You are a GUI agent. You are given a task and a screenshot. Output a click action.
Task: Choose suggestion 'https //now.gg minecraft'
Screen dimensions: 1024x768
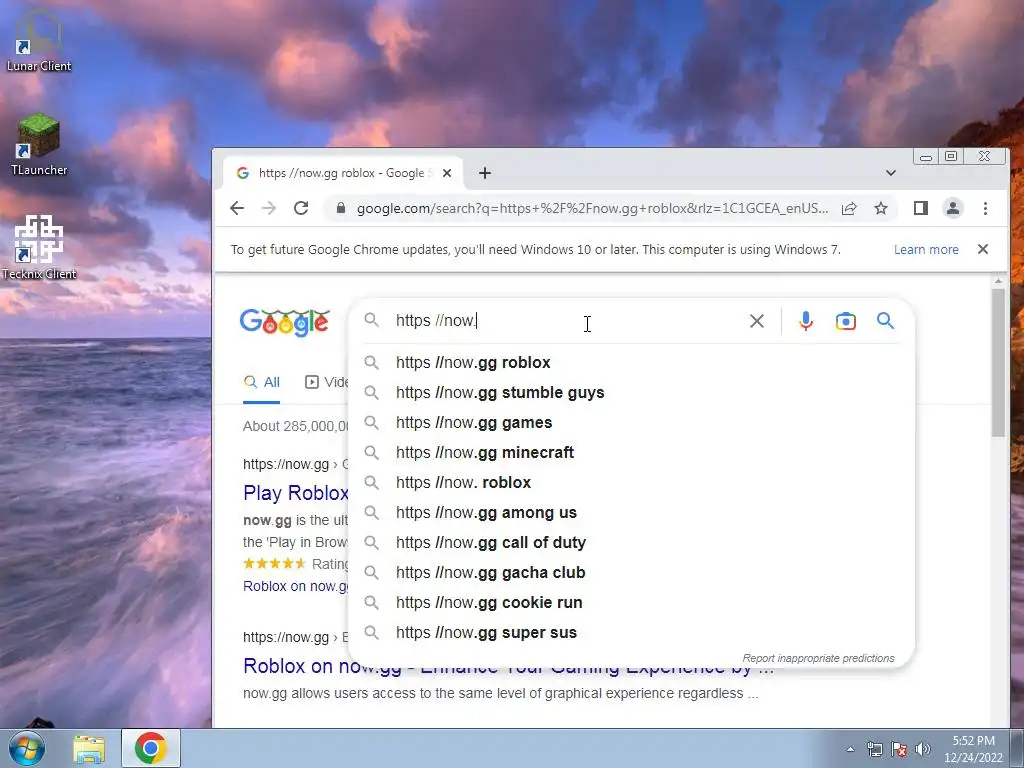(632, 453)
